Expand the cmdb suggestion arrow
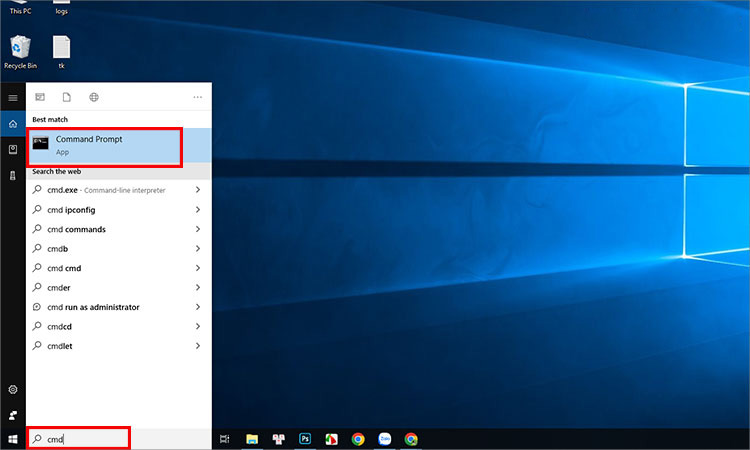The image size is (750, 450). [198, 249]
